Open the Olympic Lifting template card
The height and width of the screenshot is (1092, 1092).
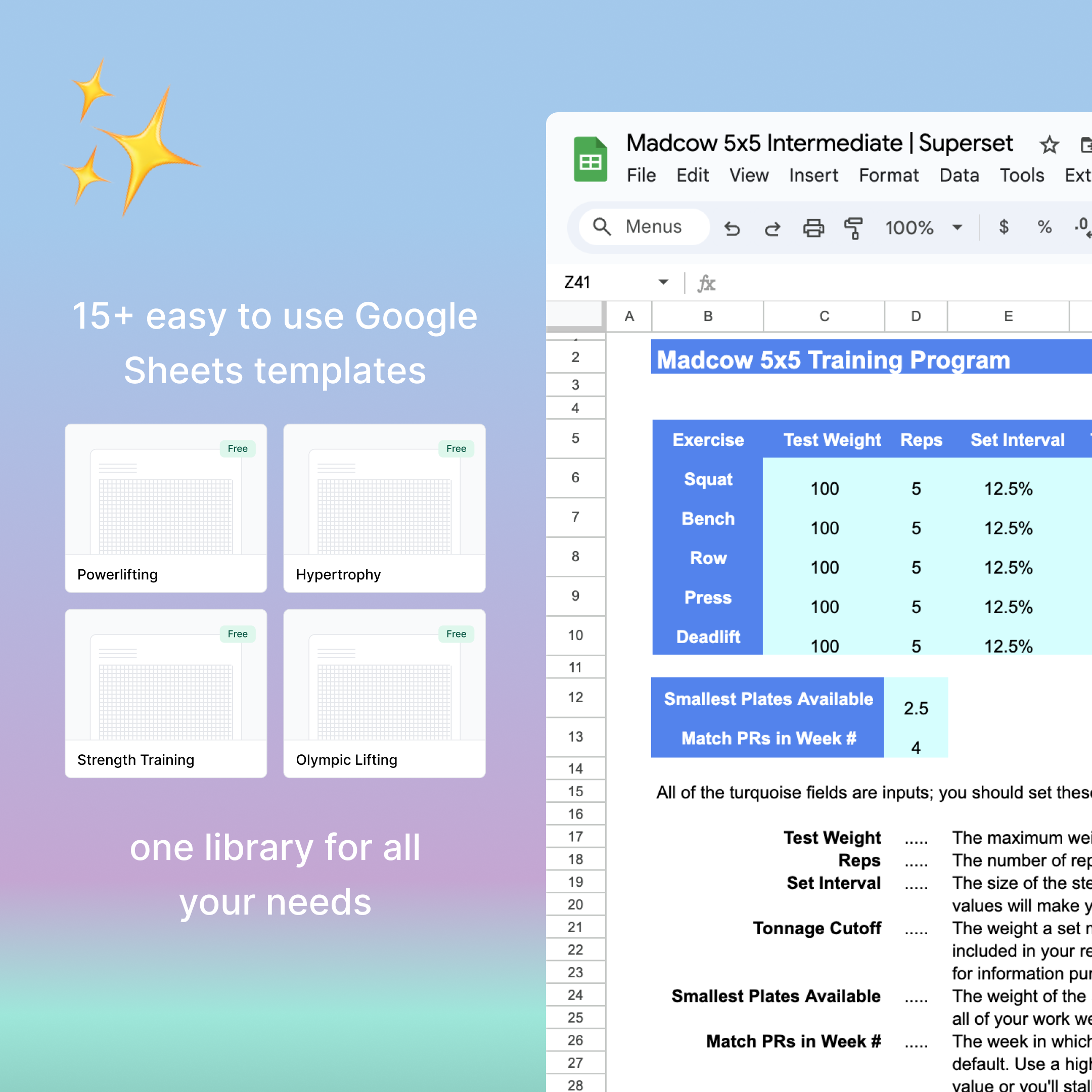(x=384, y=693)
